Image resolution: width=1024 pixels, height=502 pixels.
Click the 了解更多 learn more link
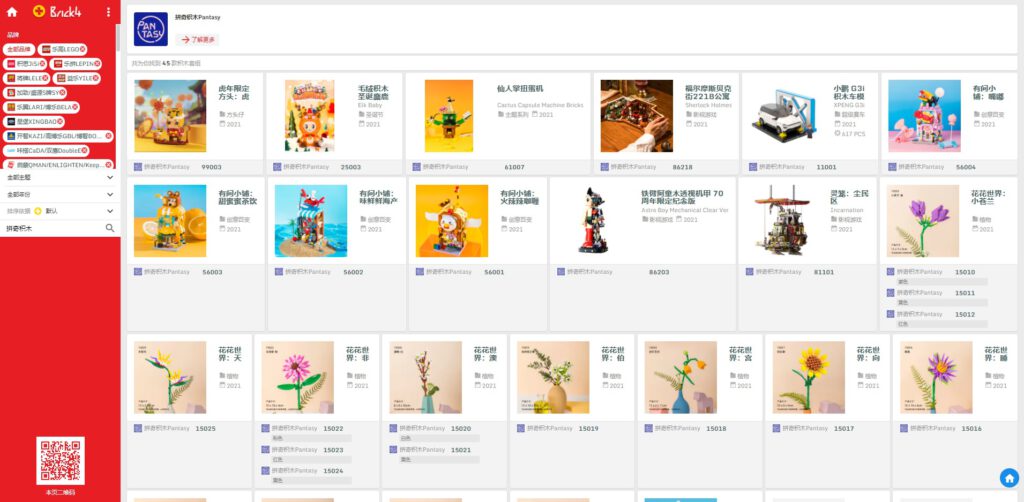(197, 40)
